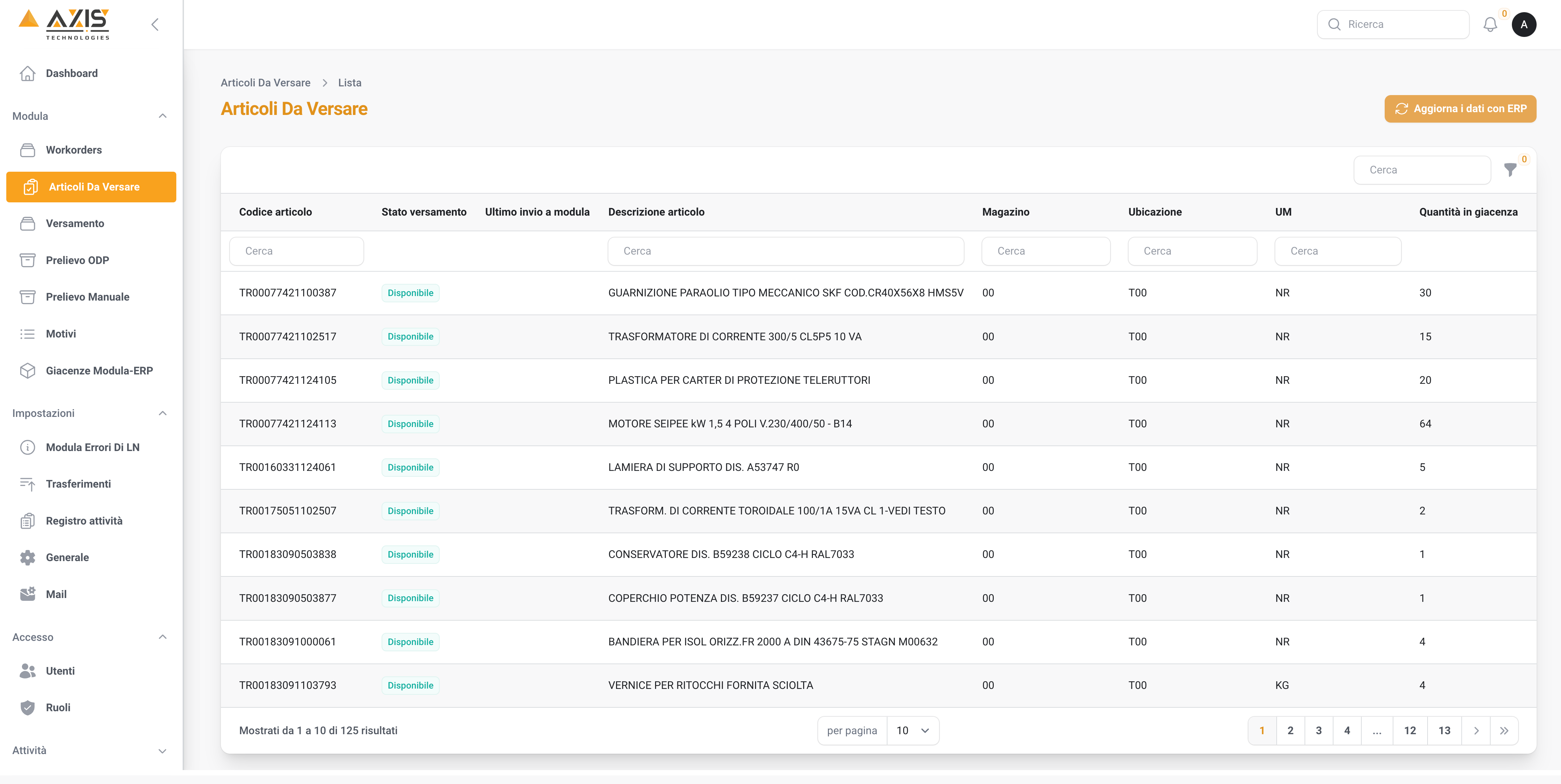Open Prelievo Manuale in the sidebar

click(x=87, y=297)
